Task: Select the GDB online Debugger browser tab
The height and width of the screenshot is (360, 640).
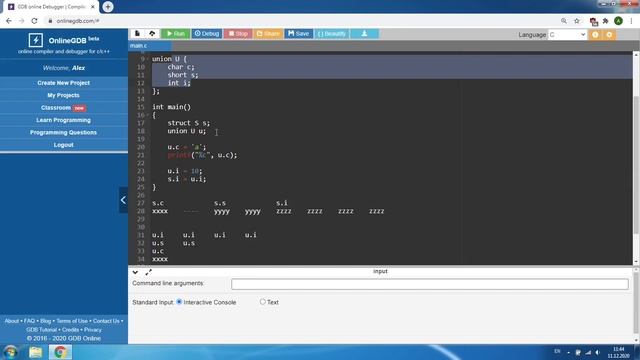Action: 51,7
